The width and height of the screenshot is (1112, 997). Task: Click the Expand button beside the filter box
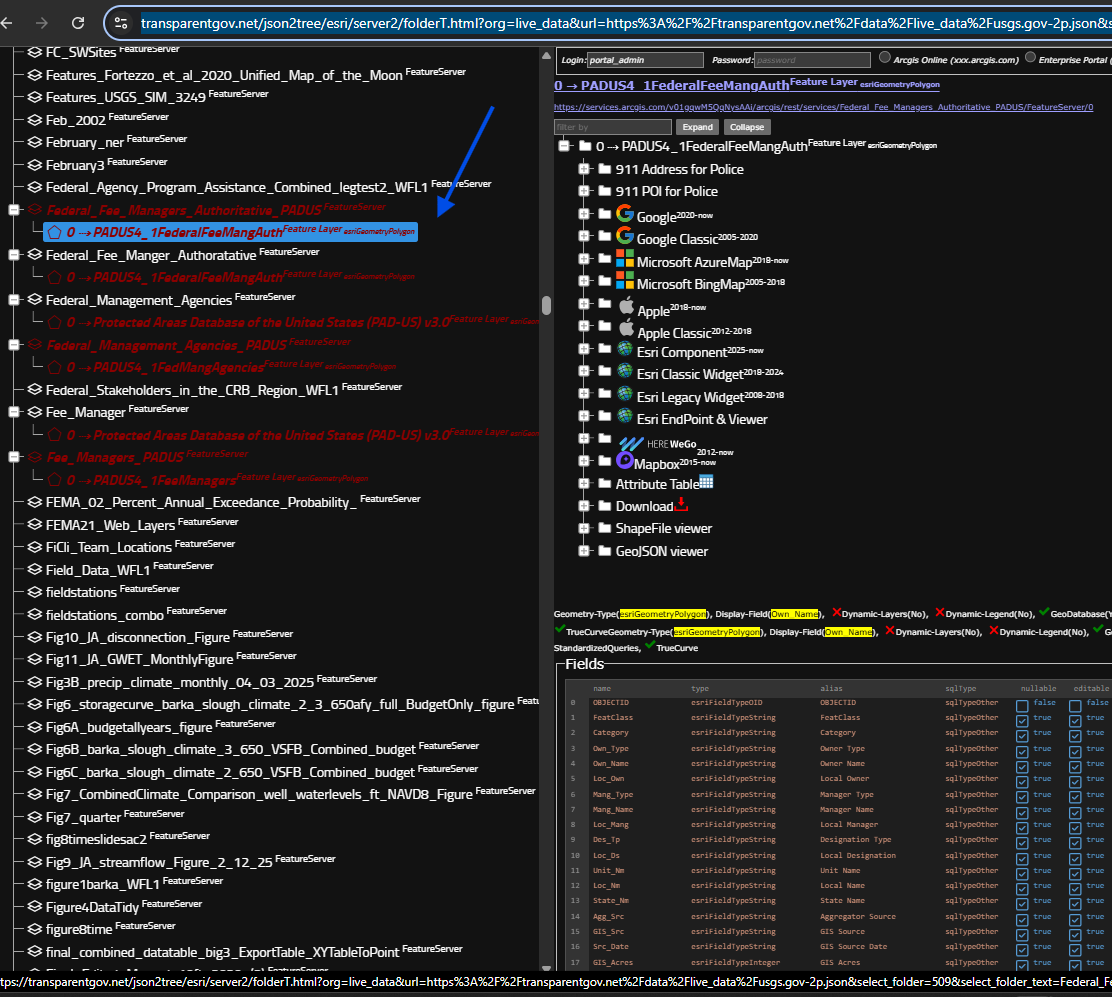click(697, 127)
